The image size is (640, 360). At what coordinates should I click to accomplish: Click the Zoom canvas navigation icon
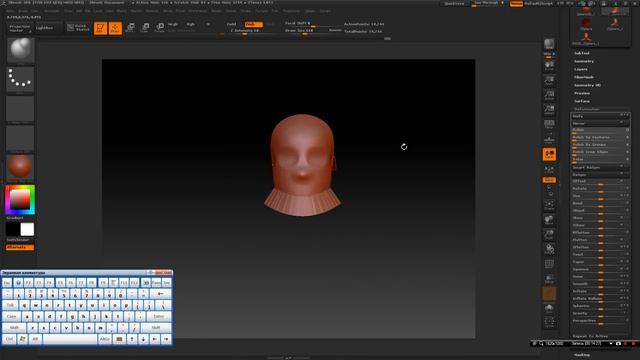pyautogui.click(x=549, y=80)
